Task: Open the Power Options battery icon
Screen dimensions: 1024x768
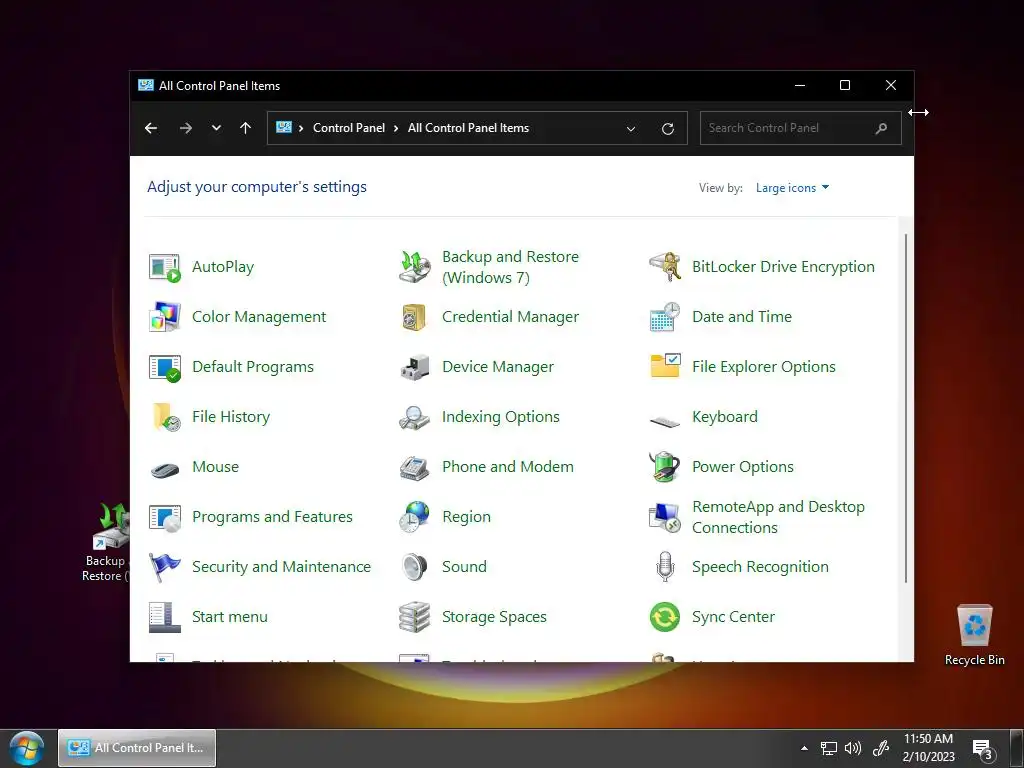Action: click(665, 467)
